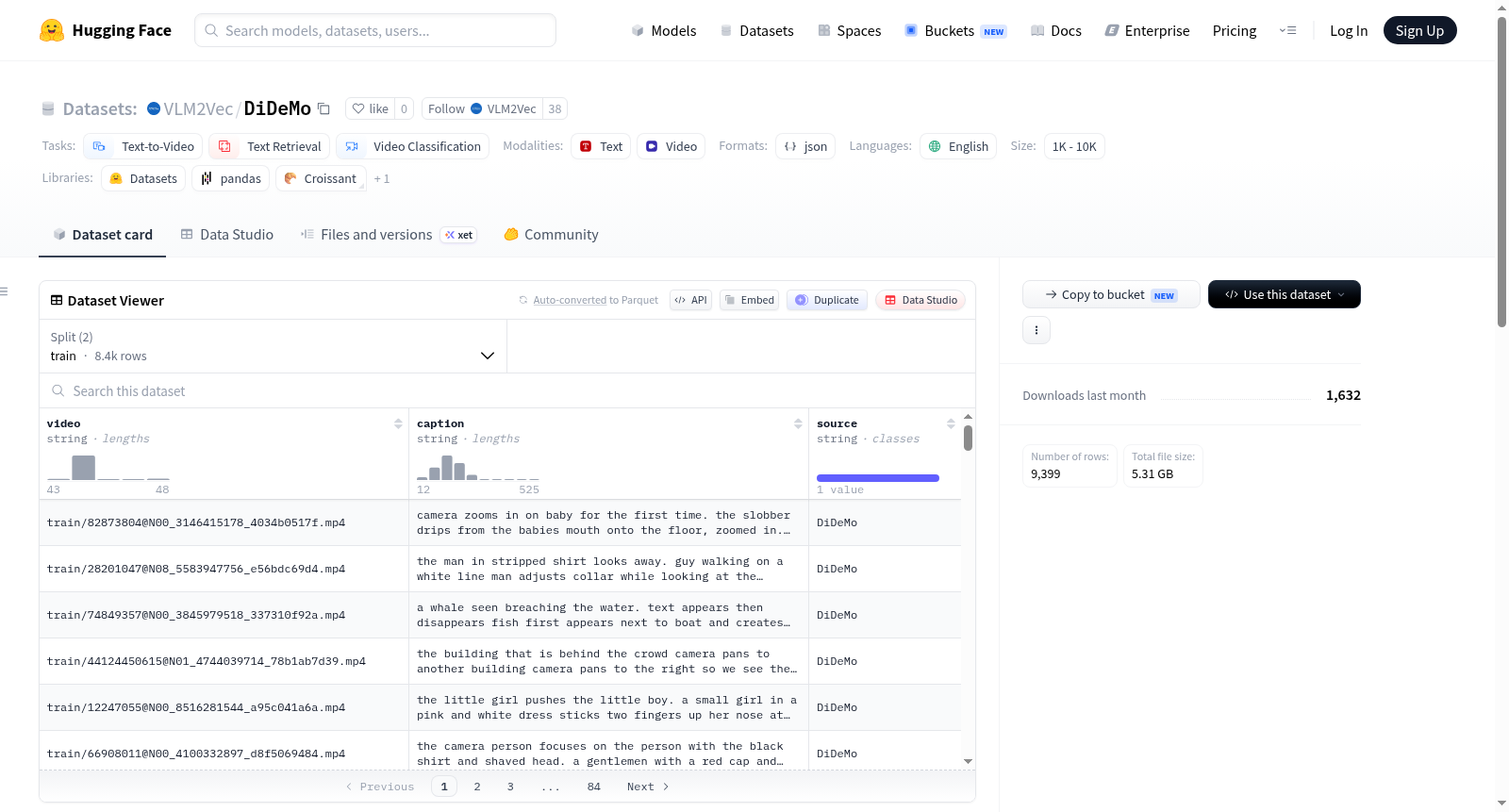The height and width of the screenshot is (812, 1509).
Task: Duplicate the dataset viewer
Action: coord(827,300)
